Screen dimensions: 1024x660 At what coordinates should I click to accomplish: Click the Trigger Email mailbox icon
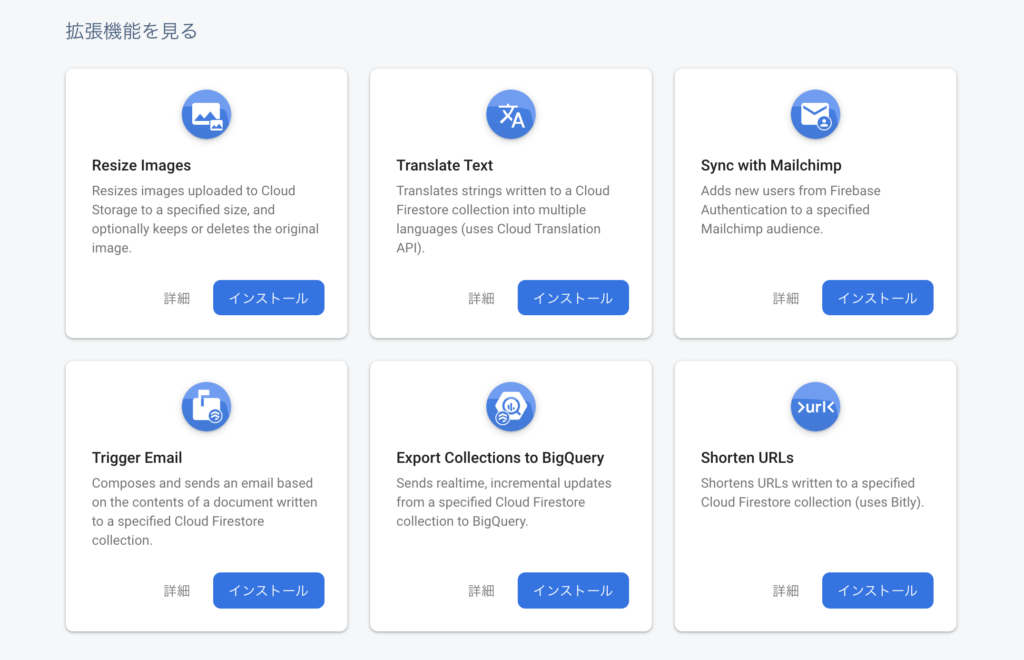point(206,407)
